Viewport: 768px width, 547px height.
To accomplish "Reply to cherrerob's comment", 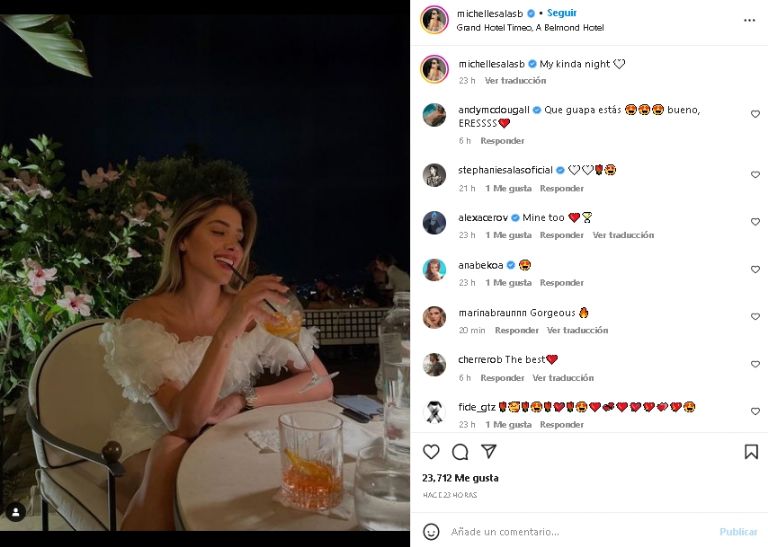I will pyautogui.click(x=502, y=378).
